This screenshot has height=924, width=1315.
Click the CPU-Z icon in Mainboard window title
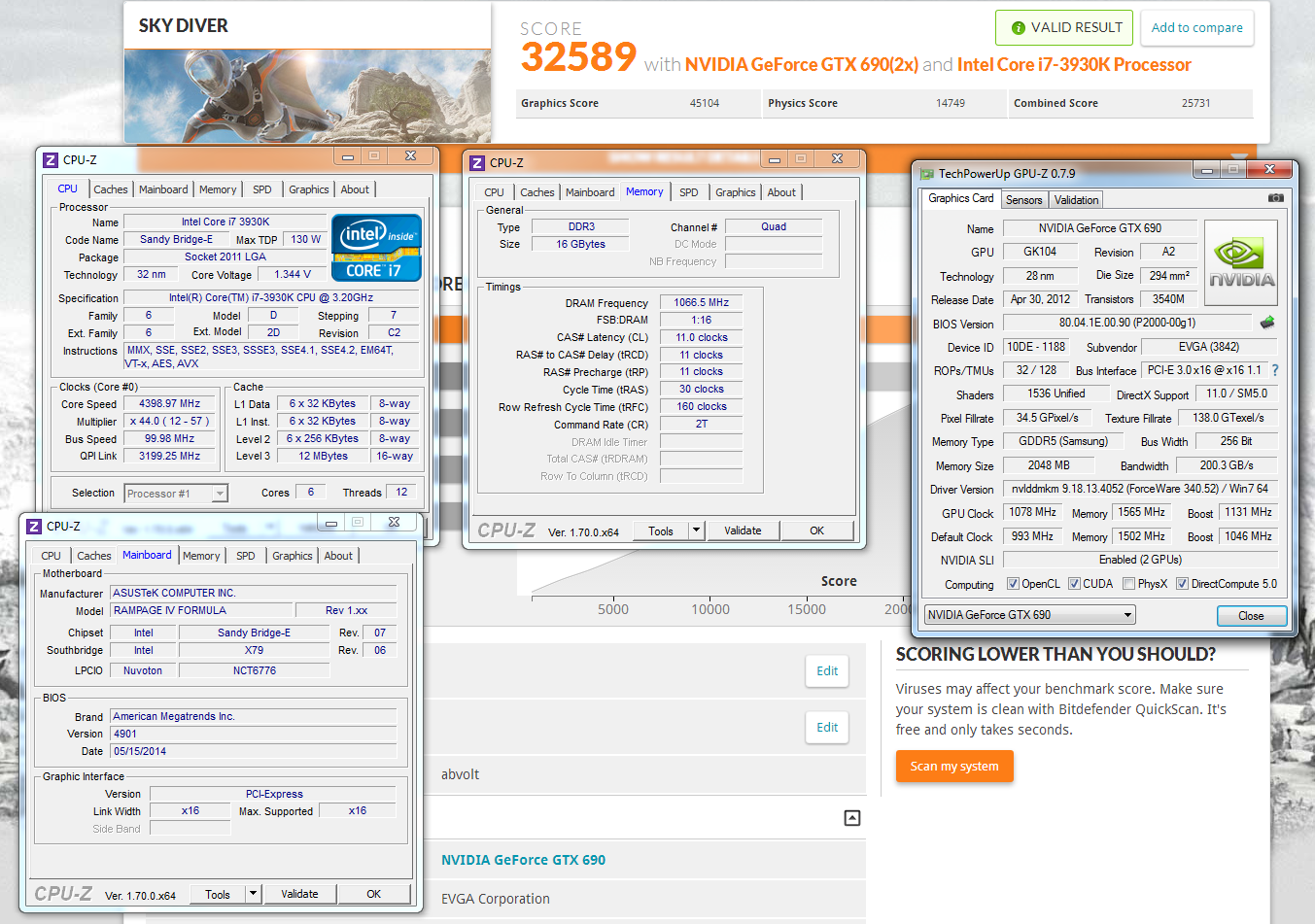point(34,527)
